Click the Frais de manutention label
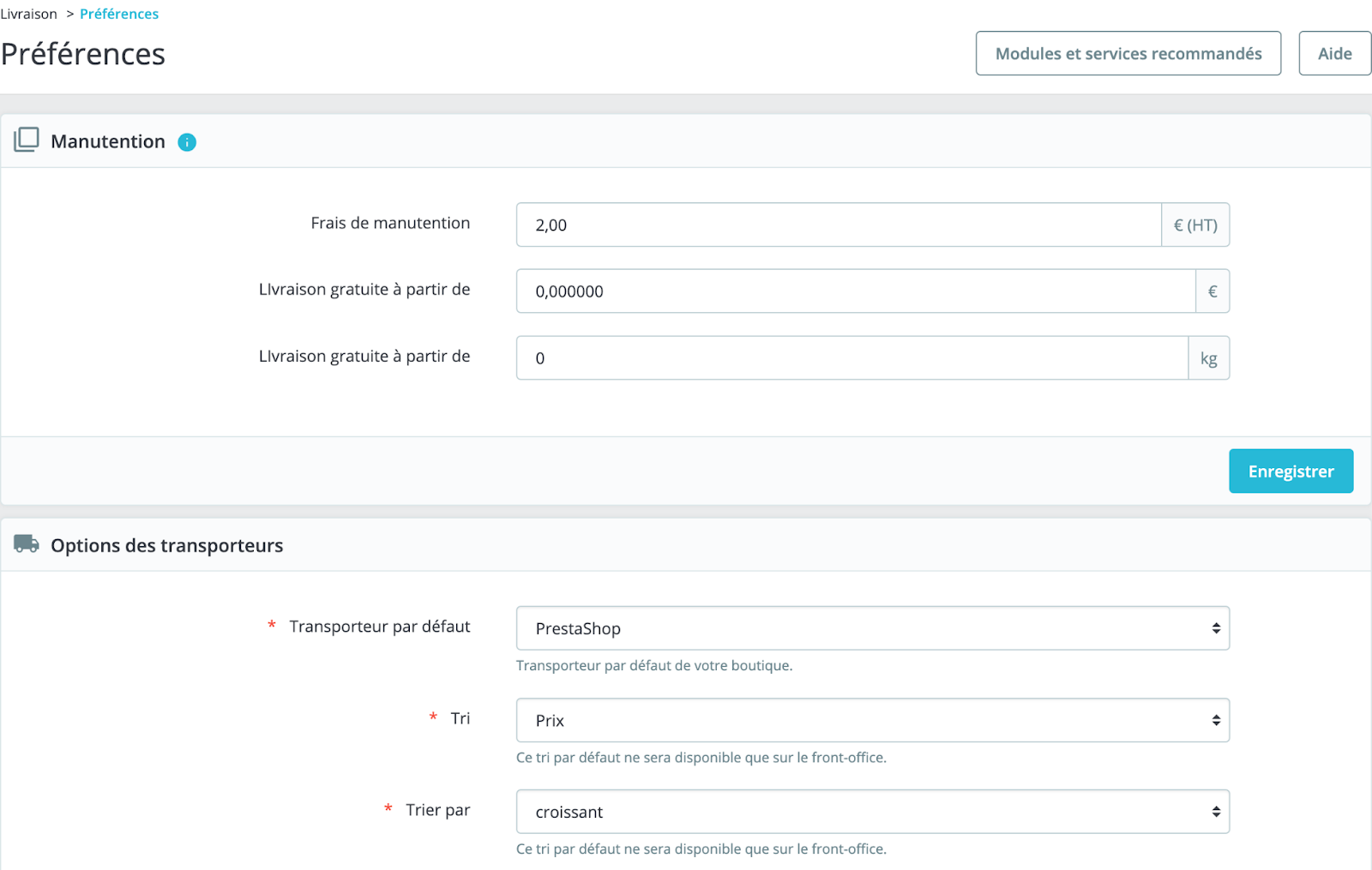 [390, 223]
